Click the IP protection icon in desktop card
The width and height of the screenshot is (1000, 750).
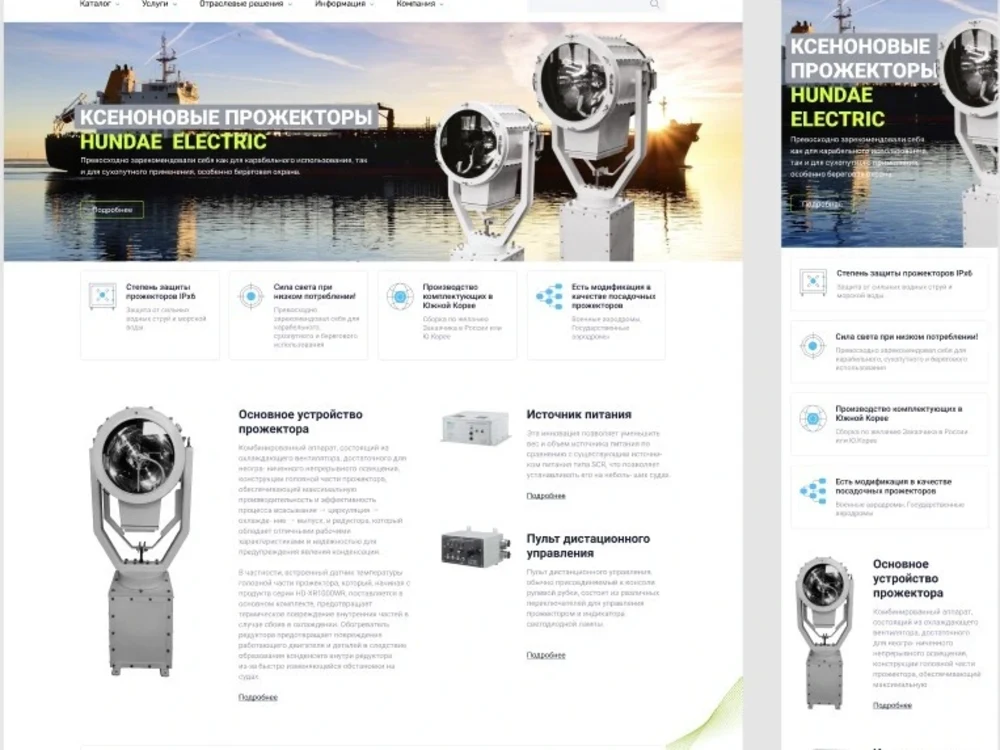[x=102, y=296]
